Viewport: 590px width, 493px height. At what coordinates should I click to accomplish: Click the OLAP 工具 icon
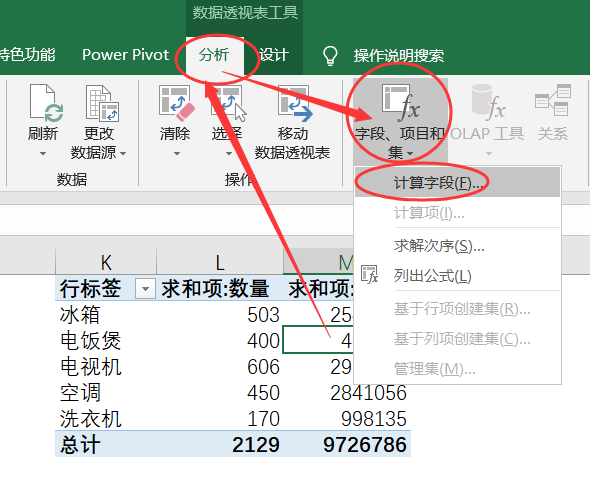(x=488, y=102)
